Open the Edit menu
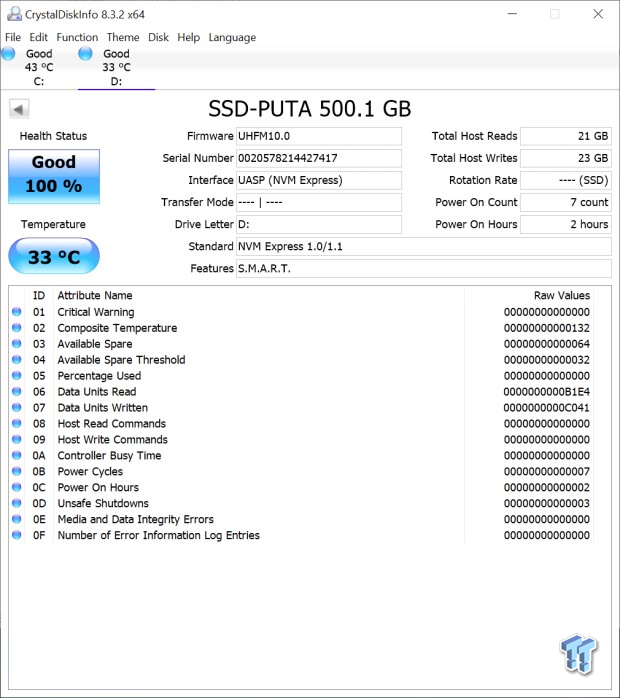Screen dimensions: 620x698 click(x=39, y=37)
